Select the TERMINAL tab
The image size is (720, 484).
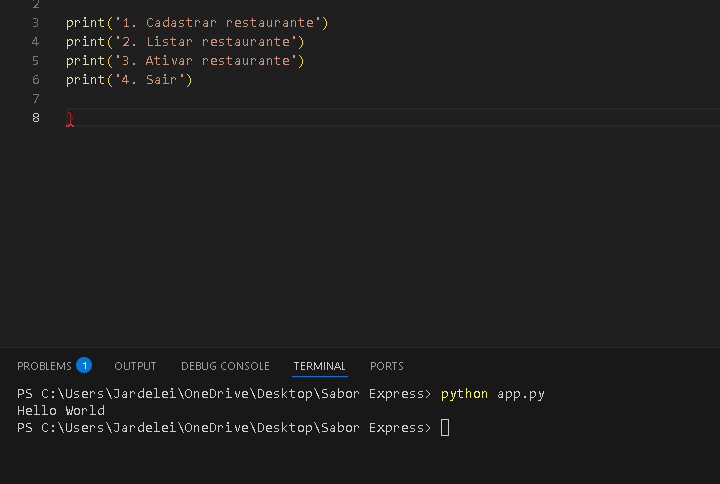[x=319, y=366]
